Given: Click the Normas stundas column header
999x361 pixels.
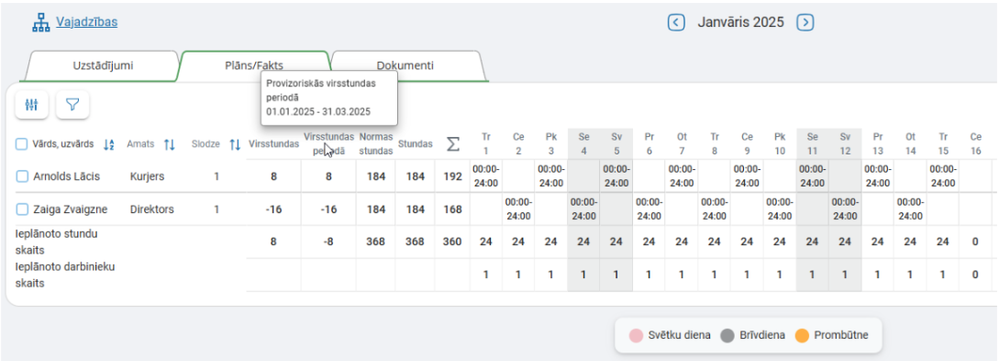Looking at the screenshot, I should [376, 144].
